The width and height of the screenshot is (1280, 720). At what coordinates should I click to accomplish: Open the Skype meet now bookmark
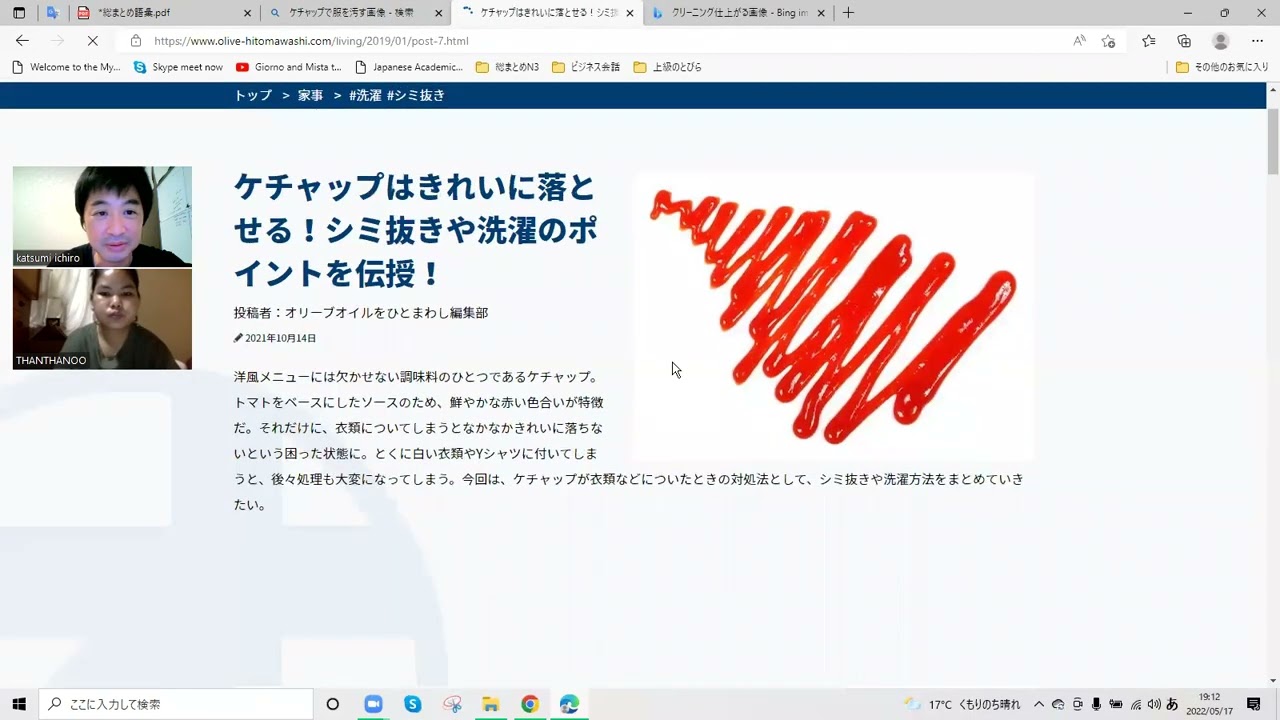[x=179, y=67]
